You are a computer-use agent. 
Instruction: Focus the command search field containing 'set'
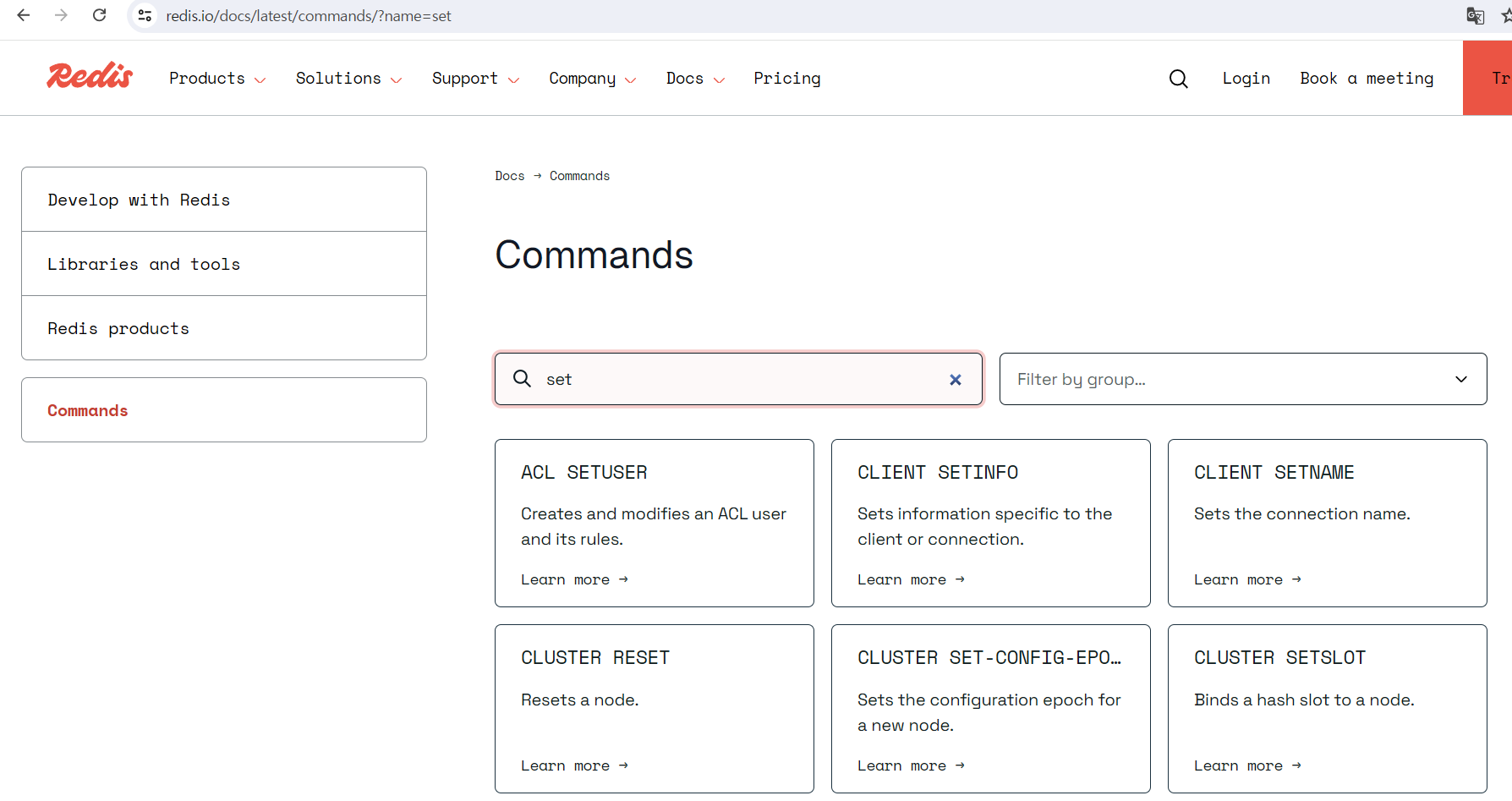coord(738,379)
